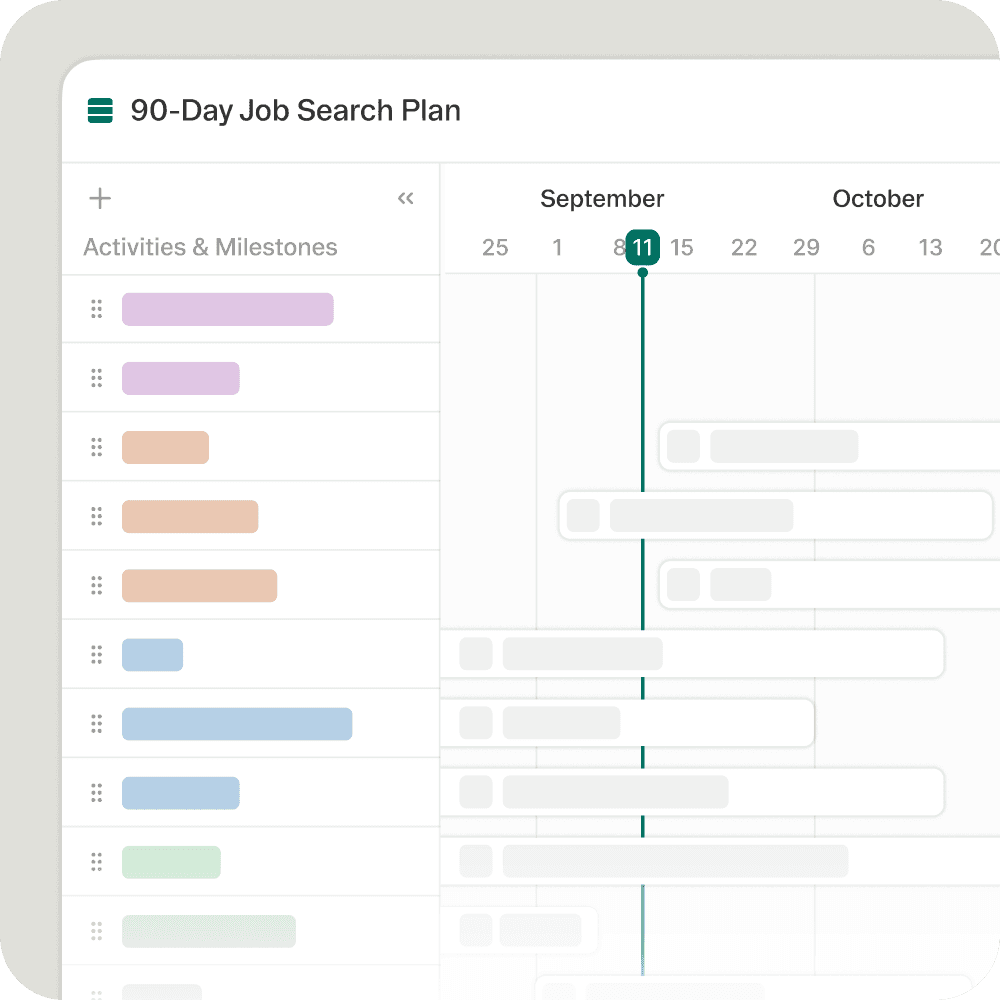
Task: Select the longest blue activity label
Action: 237,724
